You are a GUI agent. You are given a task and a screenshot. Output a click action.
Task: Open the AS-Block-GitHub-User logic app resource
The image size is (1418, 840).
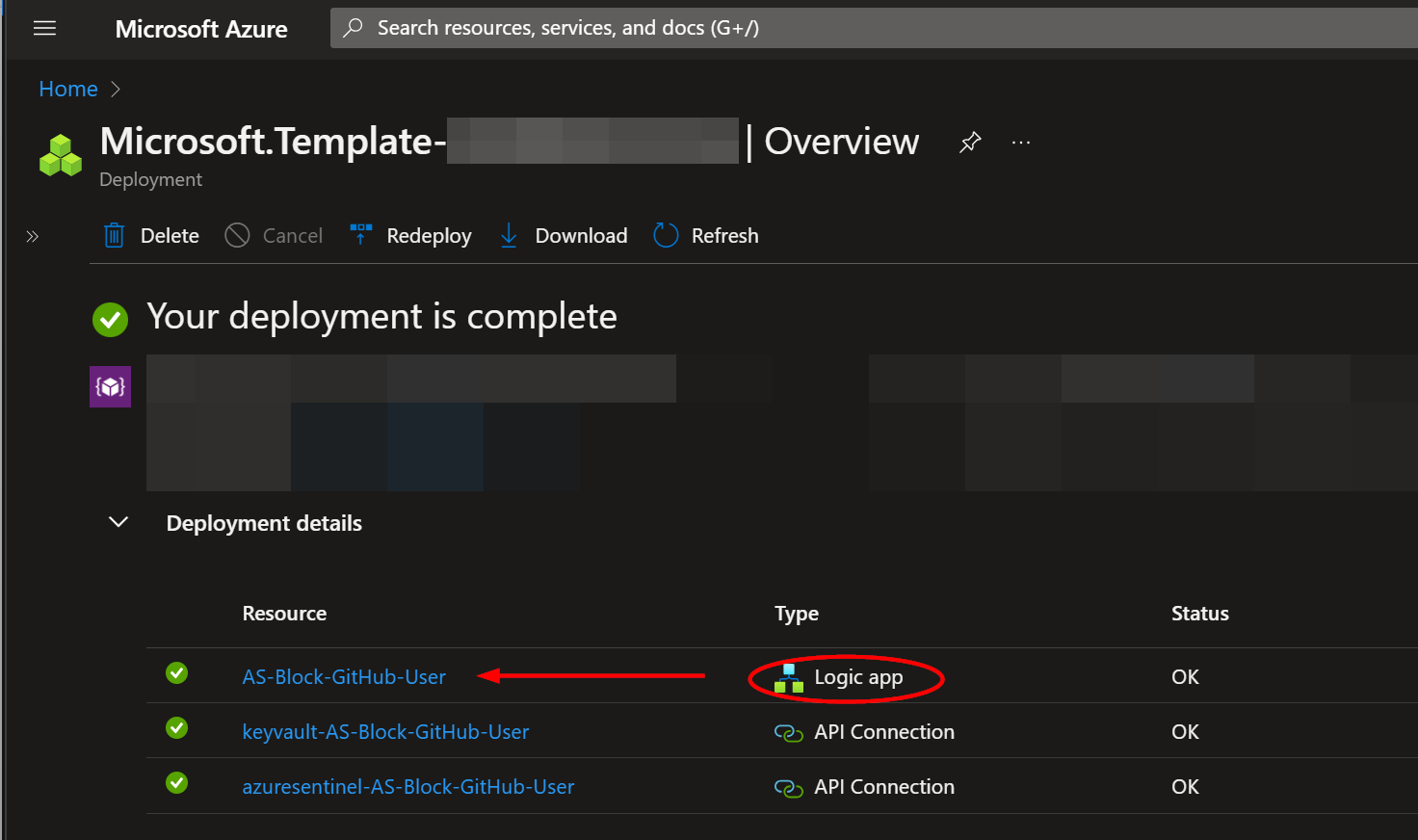click(344, 677)
